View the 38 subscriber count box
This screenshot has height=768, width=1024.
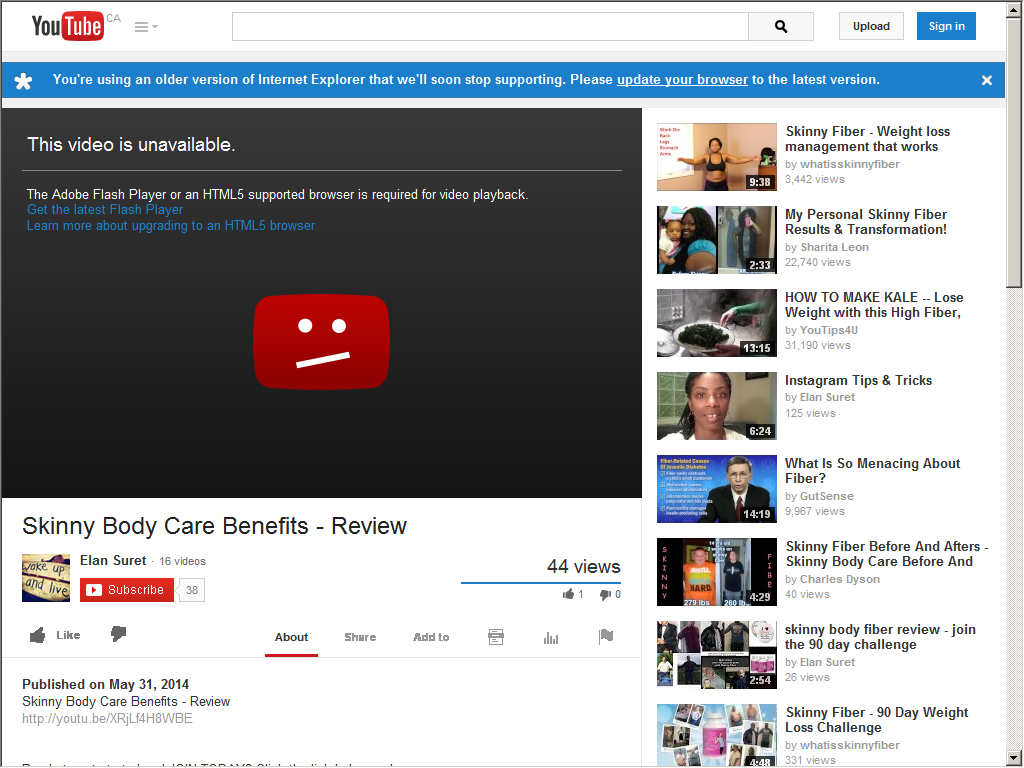191,590
